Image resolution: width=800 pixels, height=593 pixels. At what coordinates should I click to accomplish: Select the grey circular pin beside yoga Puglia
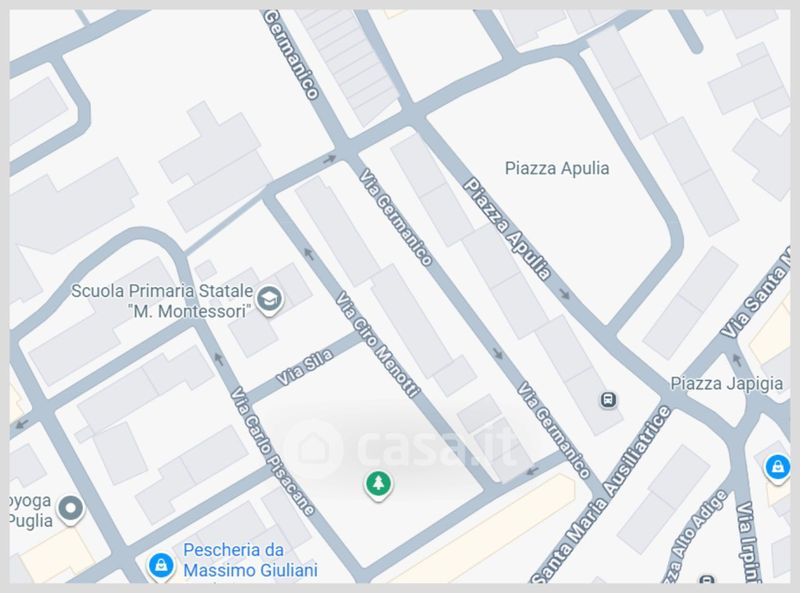click(70, 509)
